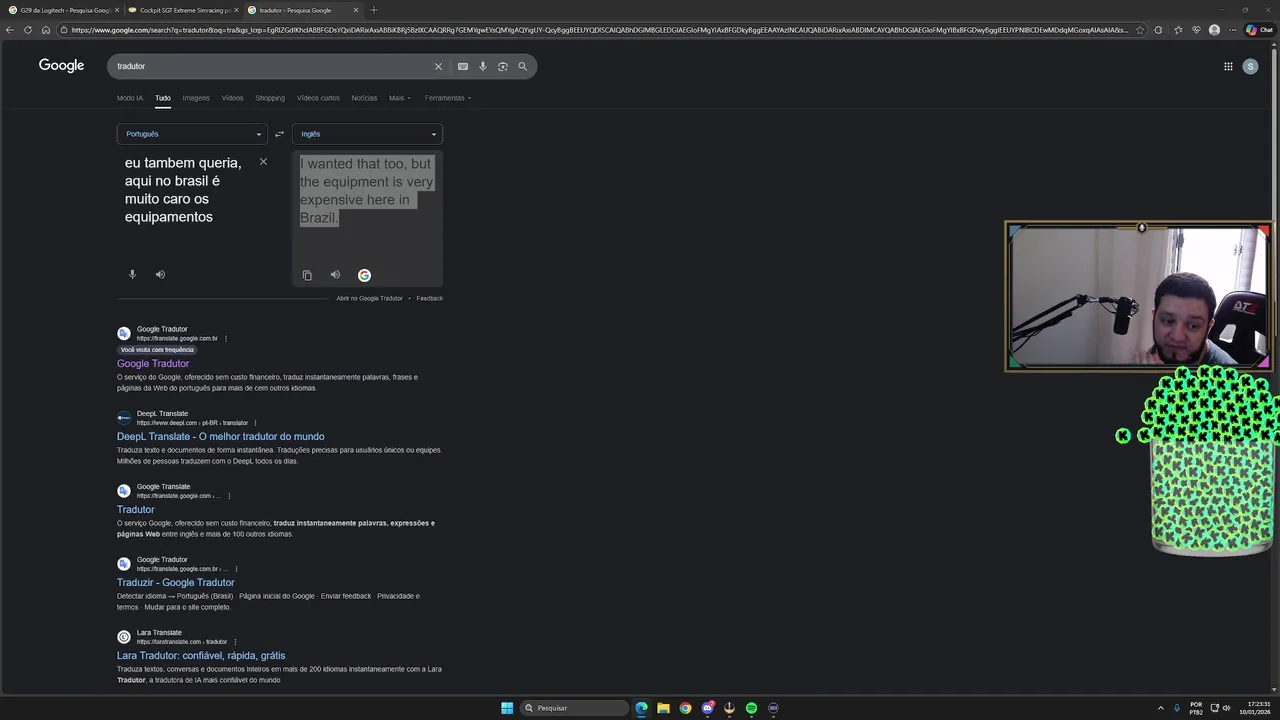Start voice search with microphone icon
The width and height of the screenshot is (1280, 720).
tap(482, 66)
